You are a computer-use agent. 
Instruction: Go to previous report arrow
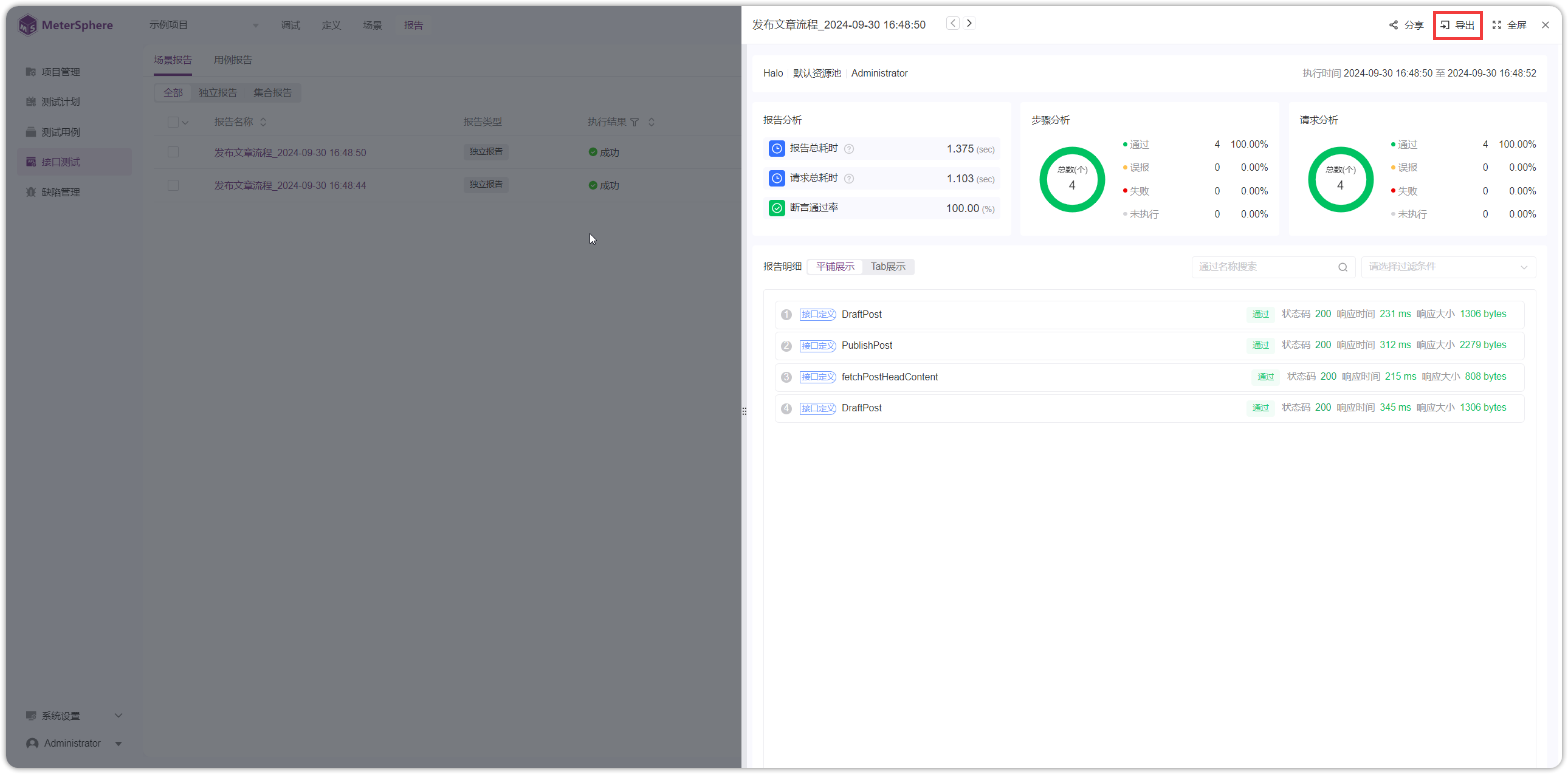coord(952,23)
